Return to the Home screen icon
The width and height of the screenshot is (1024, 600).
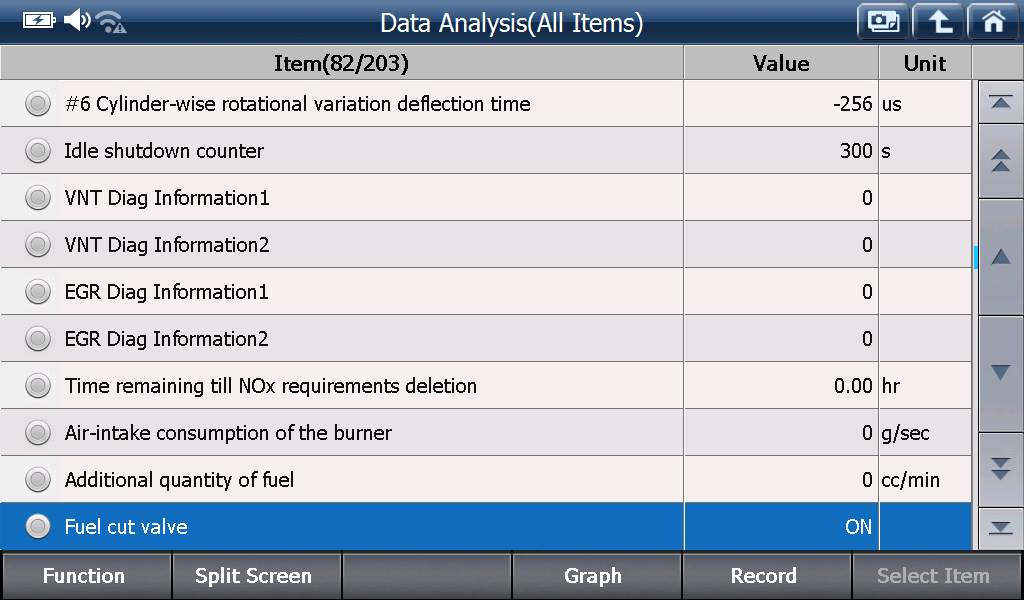coord(993,22)
